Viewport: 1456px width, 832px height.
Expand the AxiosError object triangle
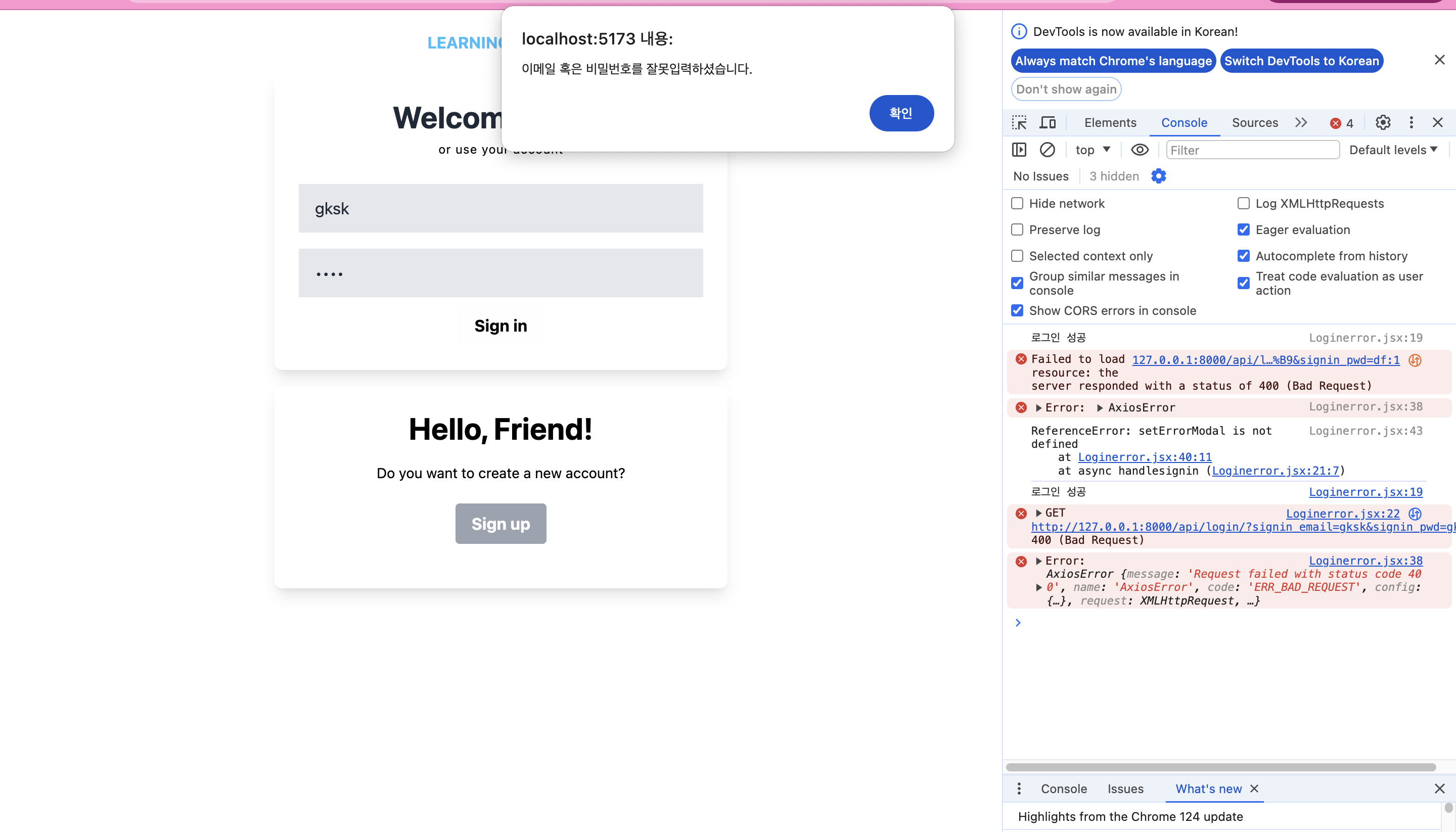pyautogui.click(x=1100, y=407)
